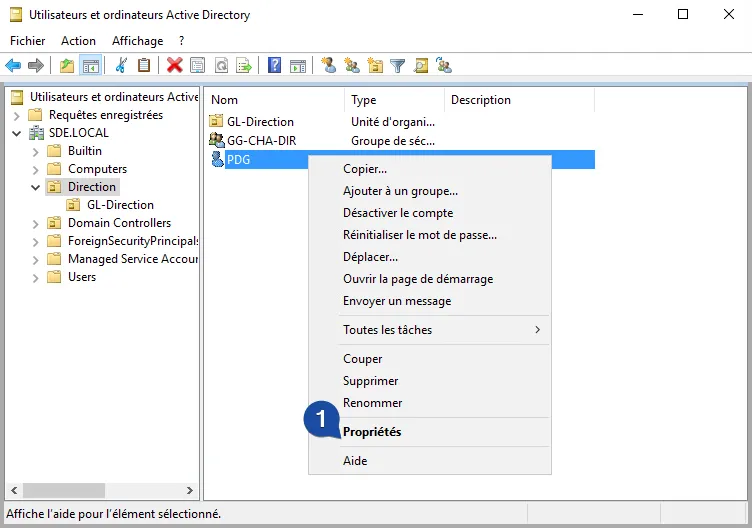Click the Paste clipboard toolbar icon
This screenshot has width=752, height=528.
[144, 66]
